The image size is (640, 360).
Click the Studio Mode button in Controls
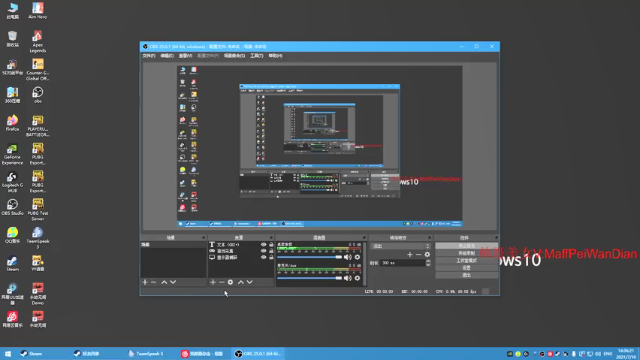point(467,260)
